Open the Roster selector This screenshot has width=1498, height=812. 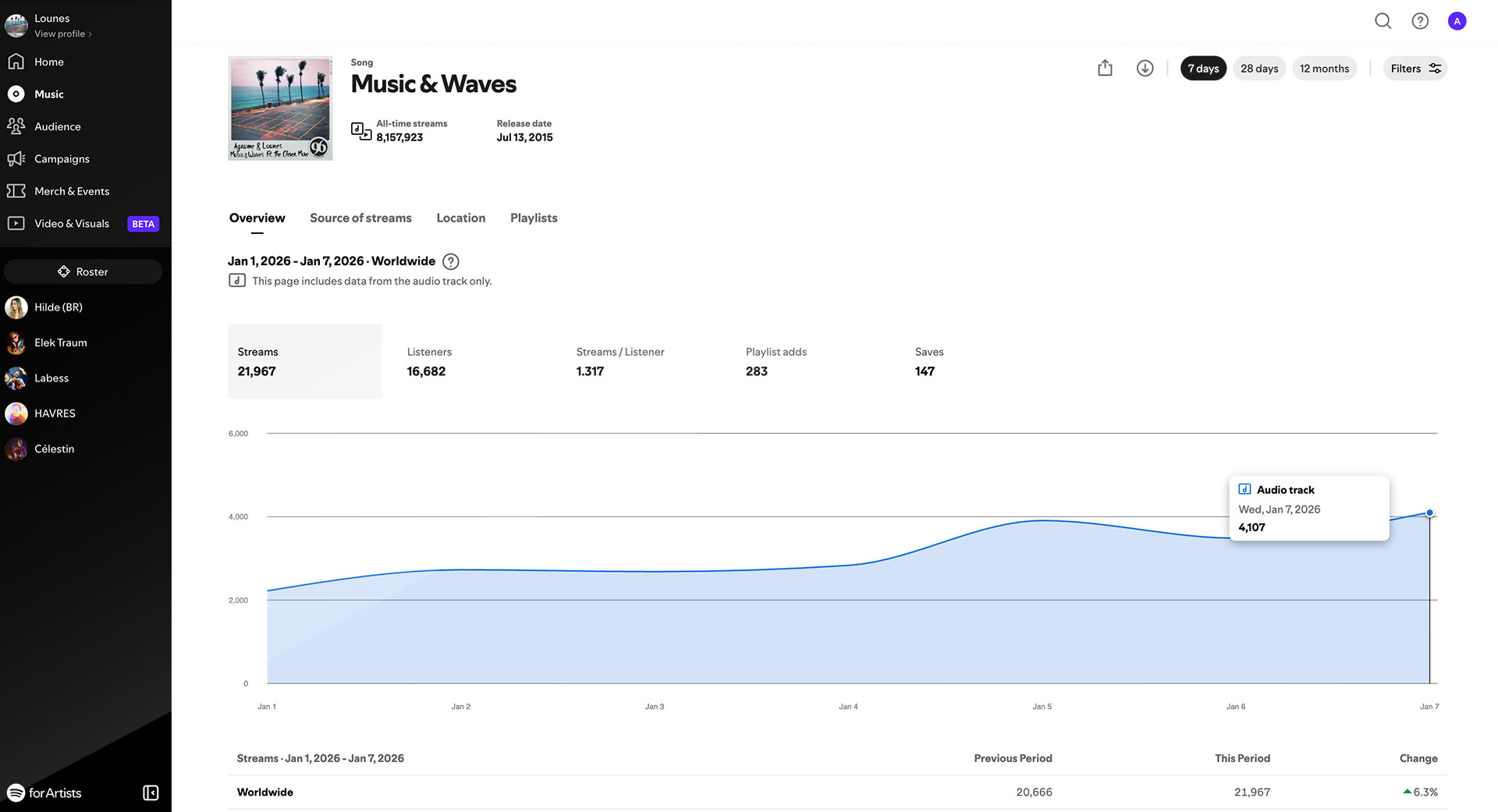(x=83, y=271)
